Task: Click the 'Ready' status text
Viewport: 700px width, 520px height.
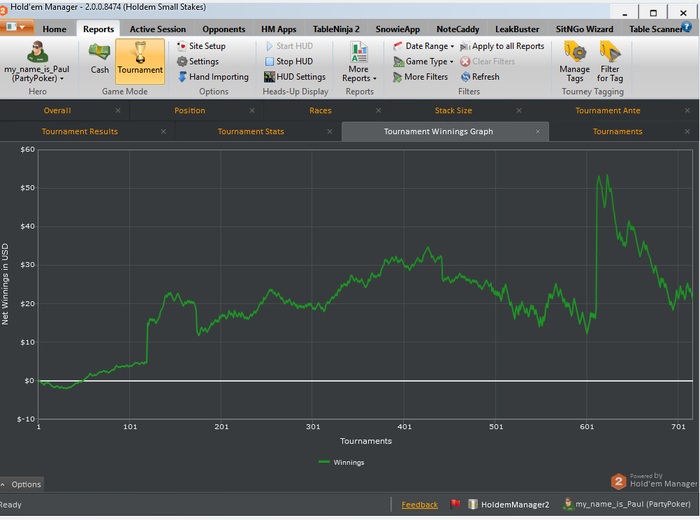Action: click(x=10, y=505)
